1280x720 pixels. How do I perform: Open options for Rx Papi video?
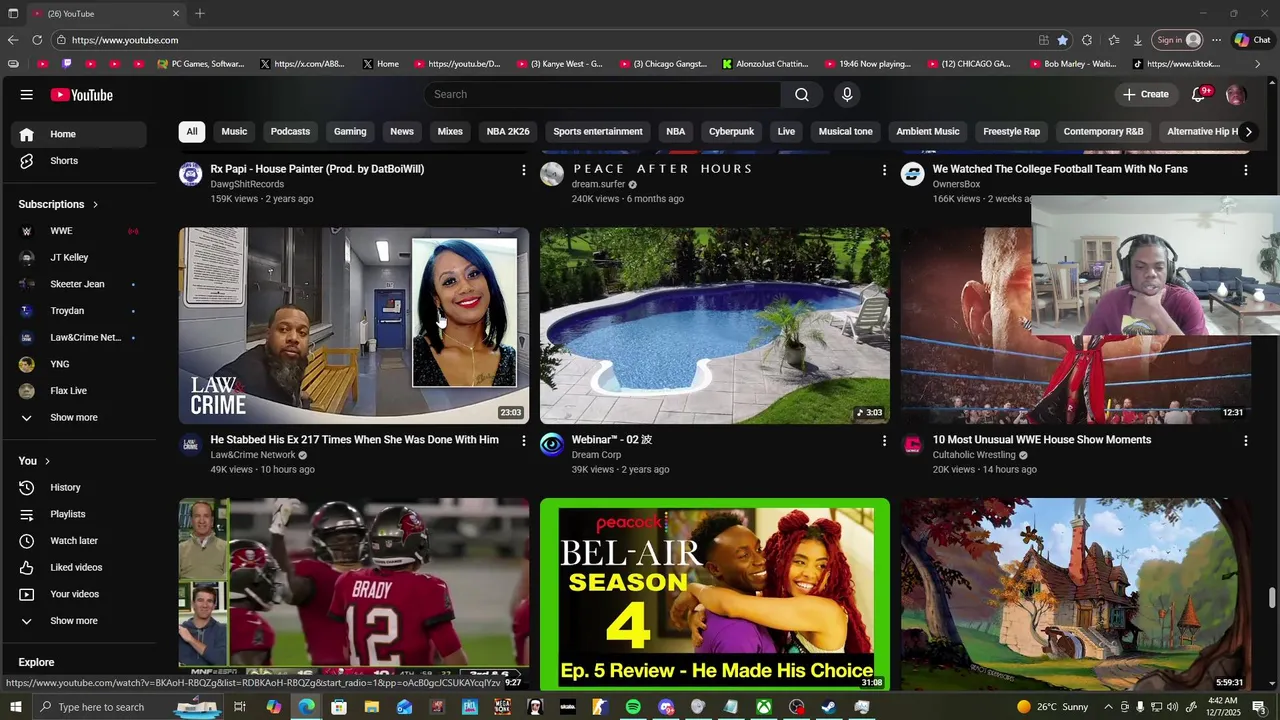523,170
